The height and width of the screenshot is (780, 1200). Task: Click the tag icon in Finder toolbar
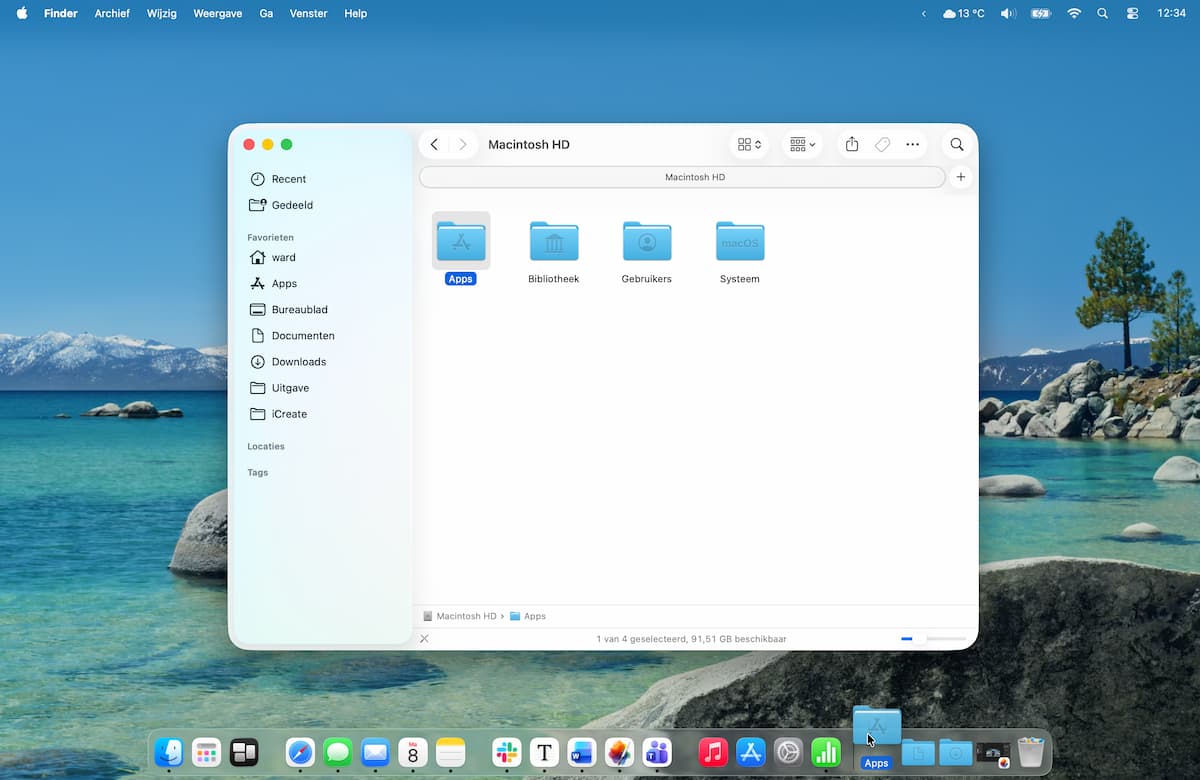(882, 145)
